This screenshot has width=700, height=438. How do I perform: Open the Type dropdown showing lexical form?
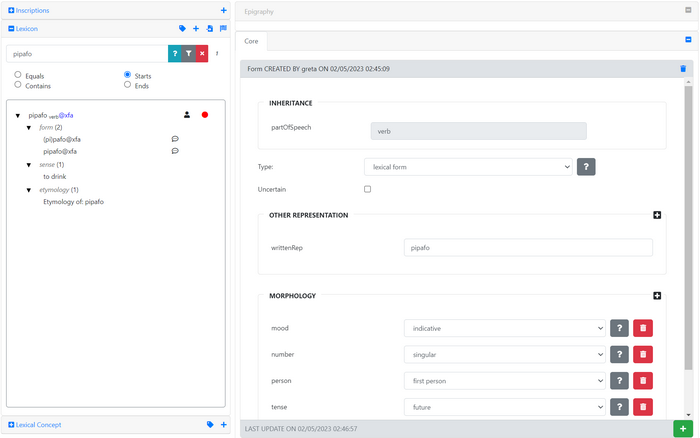pyautogui.click(x=467, y=167)
